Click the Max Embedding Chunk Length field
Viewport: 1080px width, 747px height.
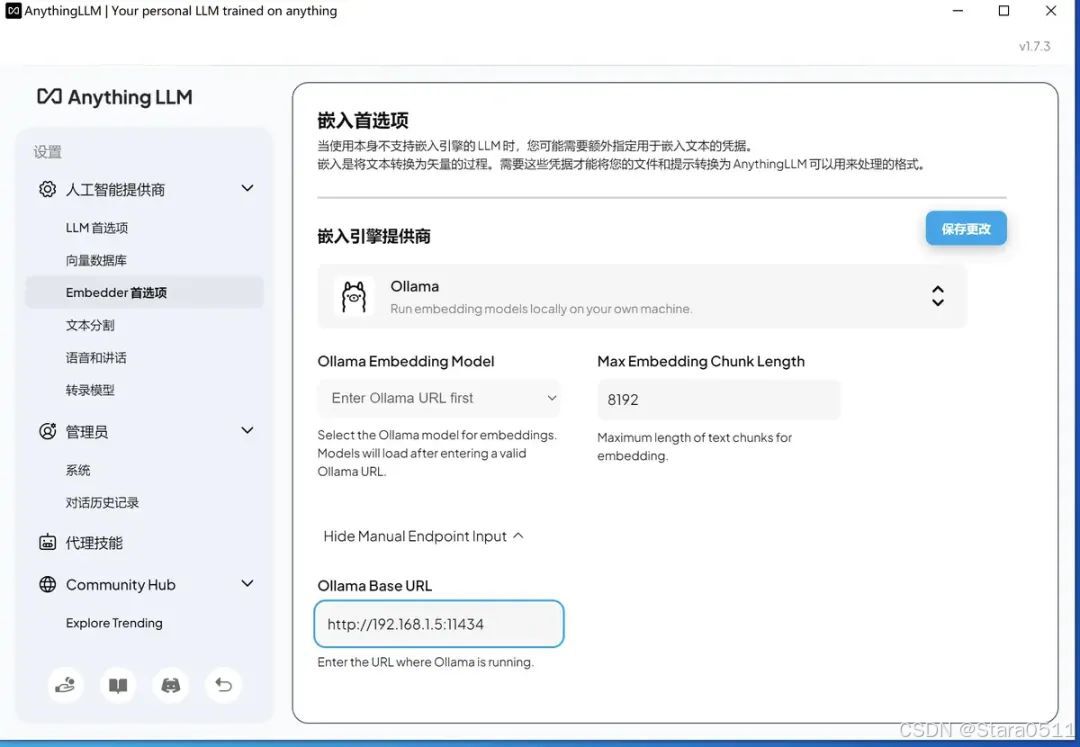(x=718, y=399)
